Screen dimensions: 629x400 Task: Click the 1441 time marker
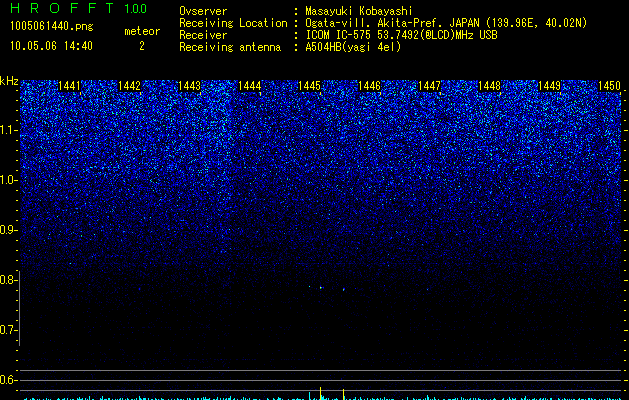point(69,86)
